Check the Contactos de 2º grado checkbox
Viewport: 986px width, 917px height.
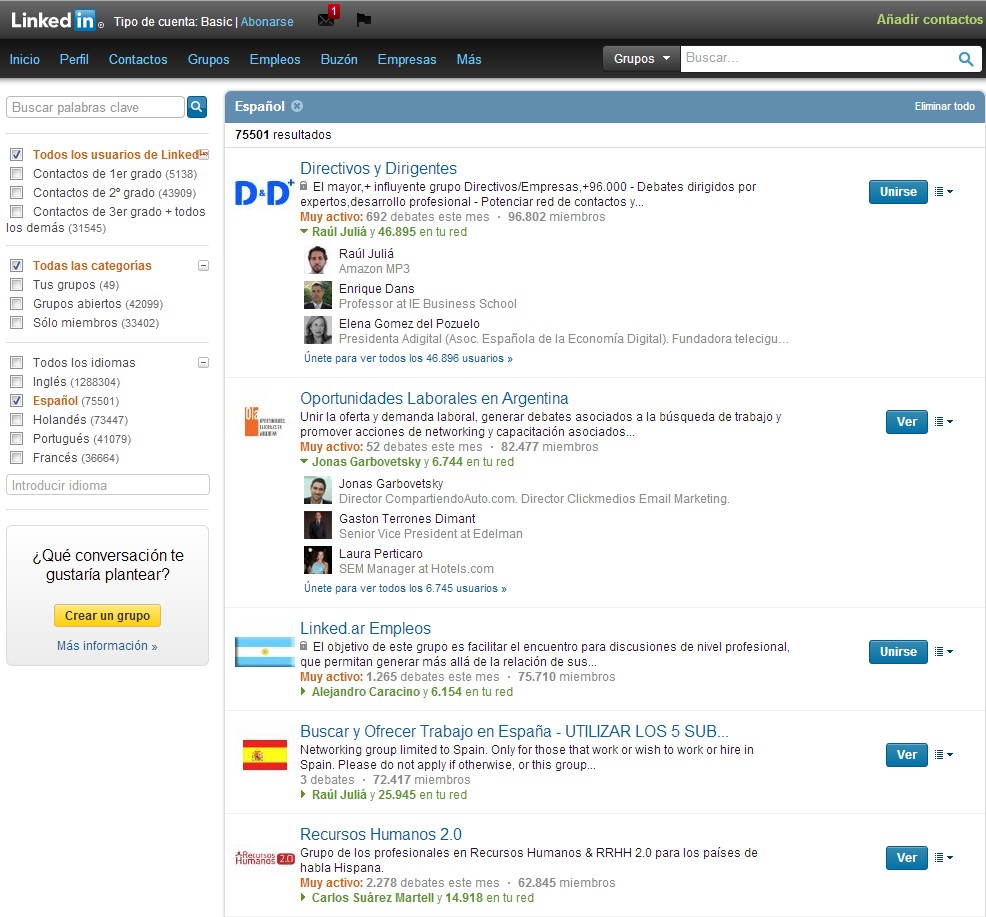click(x=17, y=192)
